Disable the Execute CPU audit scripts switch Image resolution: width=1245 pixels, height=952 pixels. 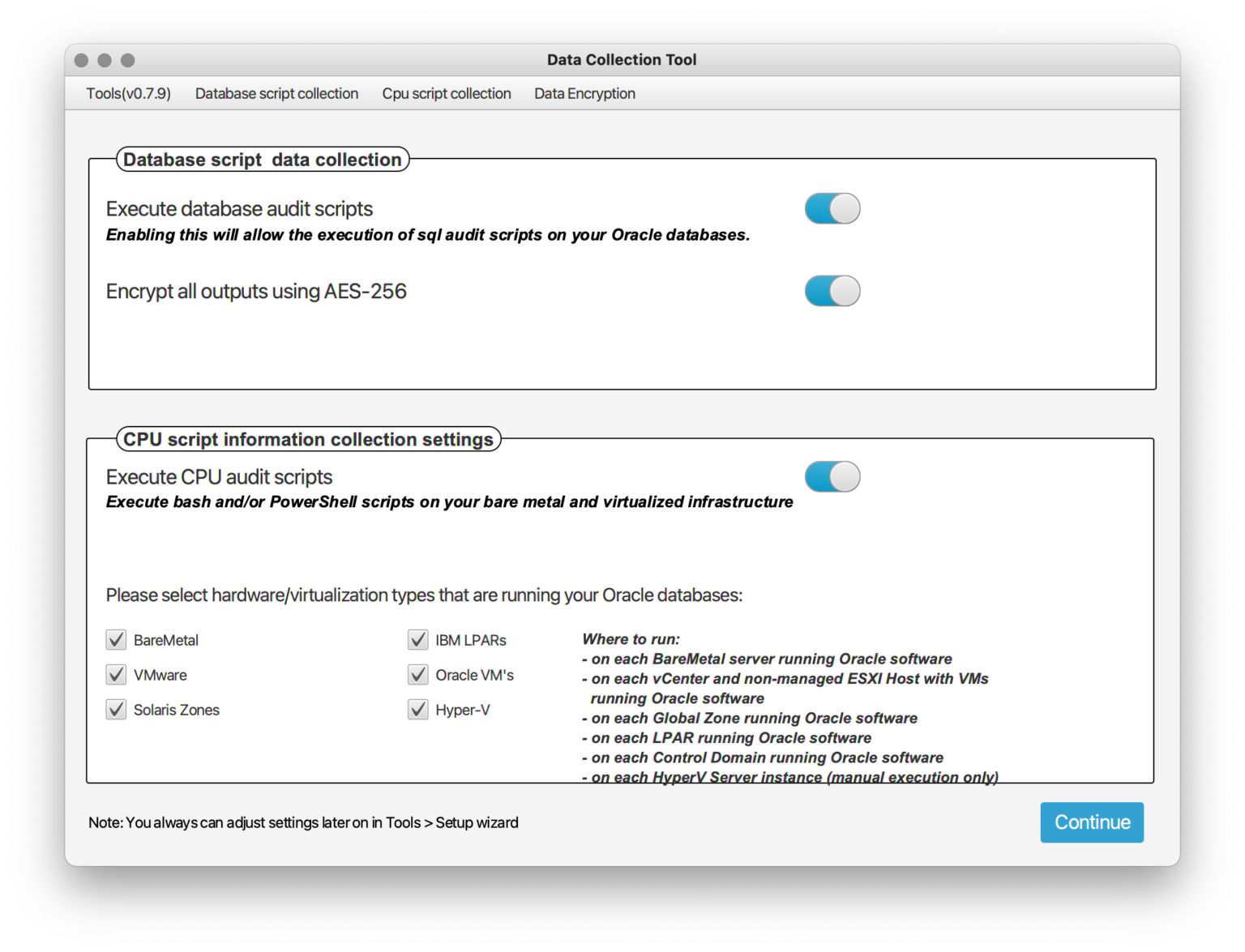click(x=832, y=476)
